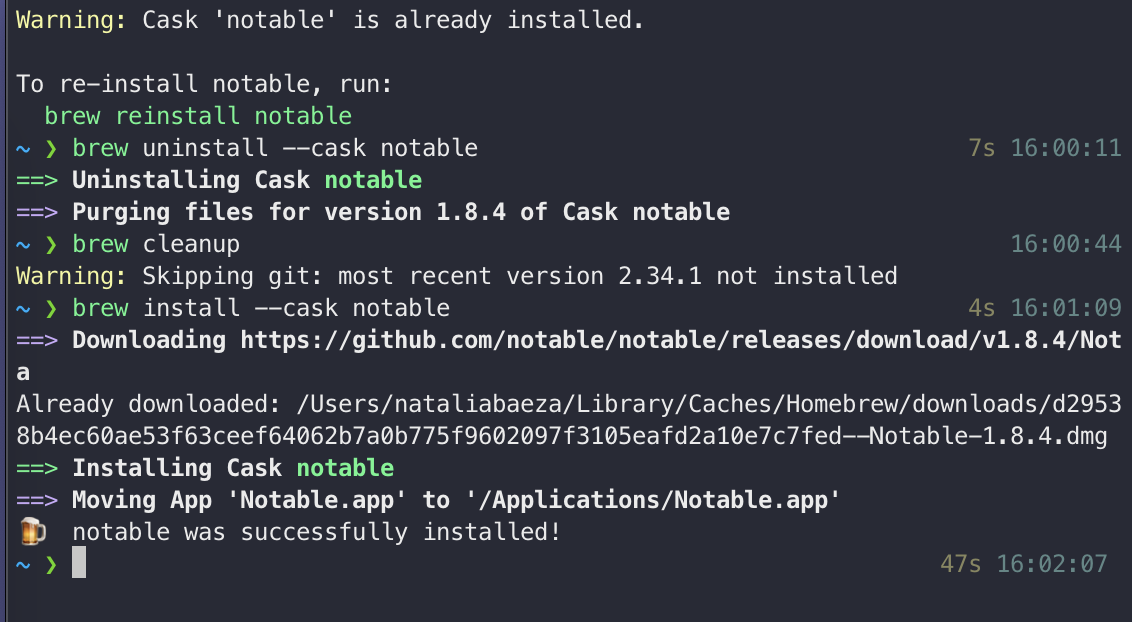Click the timestamp 16:00:11
The height and width of the screenshot is (622, 1132).
(1066, 148)
